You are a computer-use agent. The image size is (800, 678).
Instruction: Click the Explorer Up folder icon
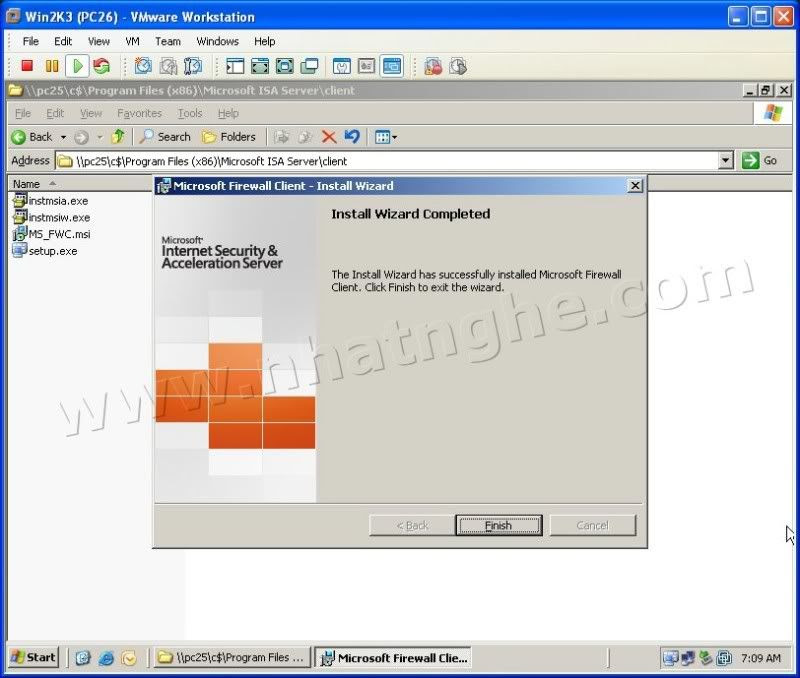[118, 137]
